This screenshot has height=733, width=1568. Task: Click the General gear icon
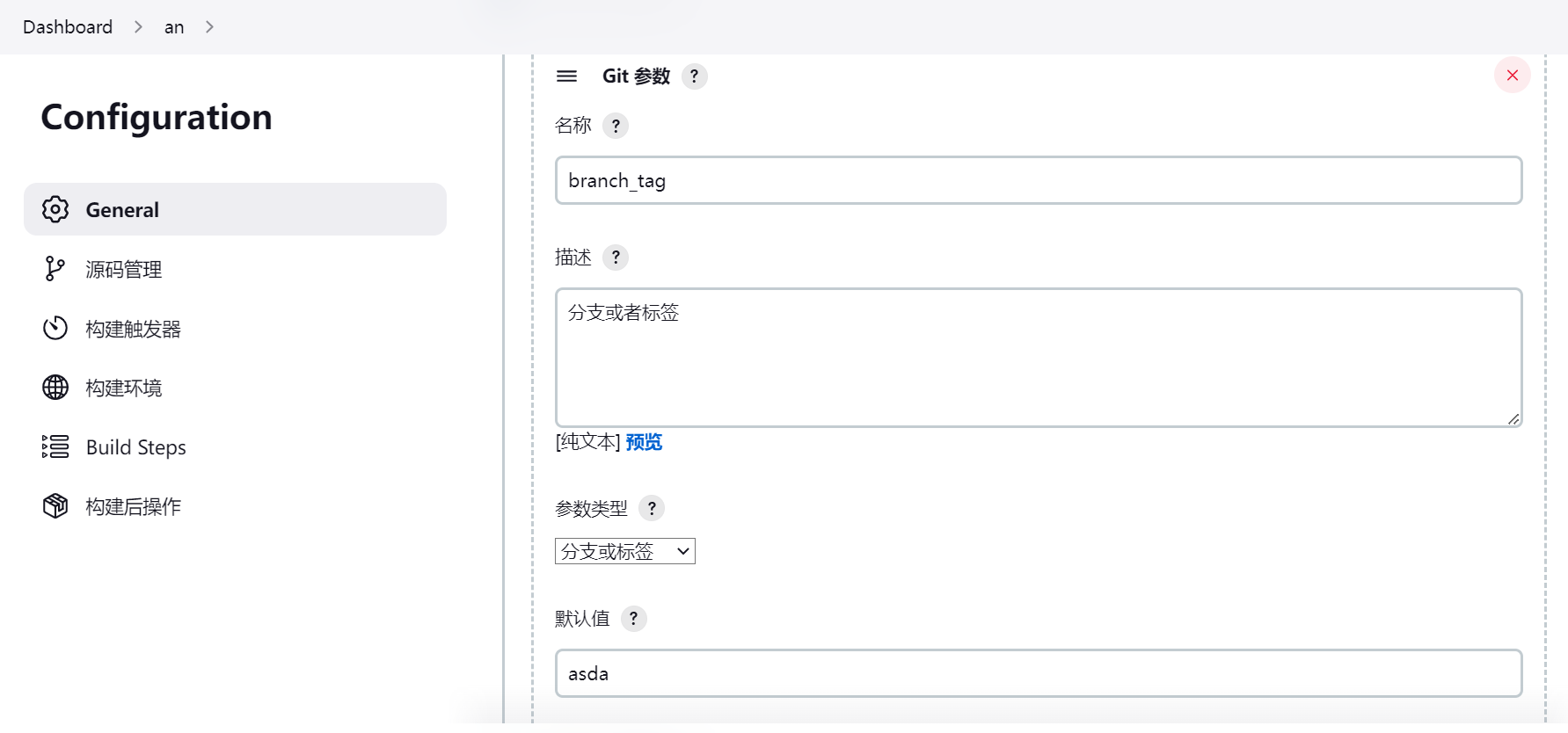[55, 209]
